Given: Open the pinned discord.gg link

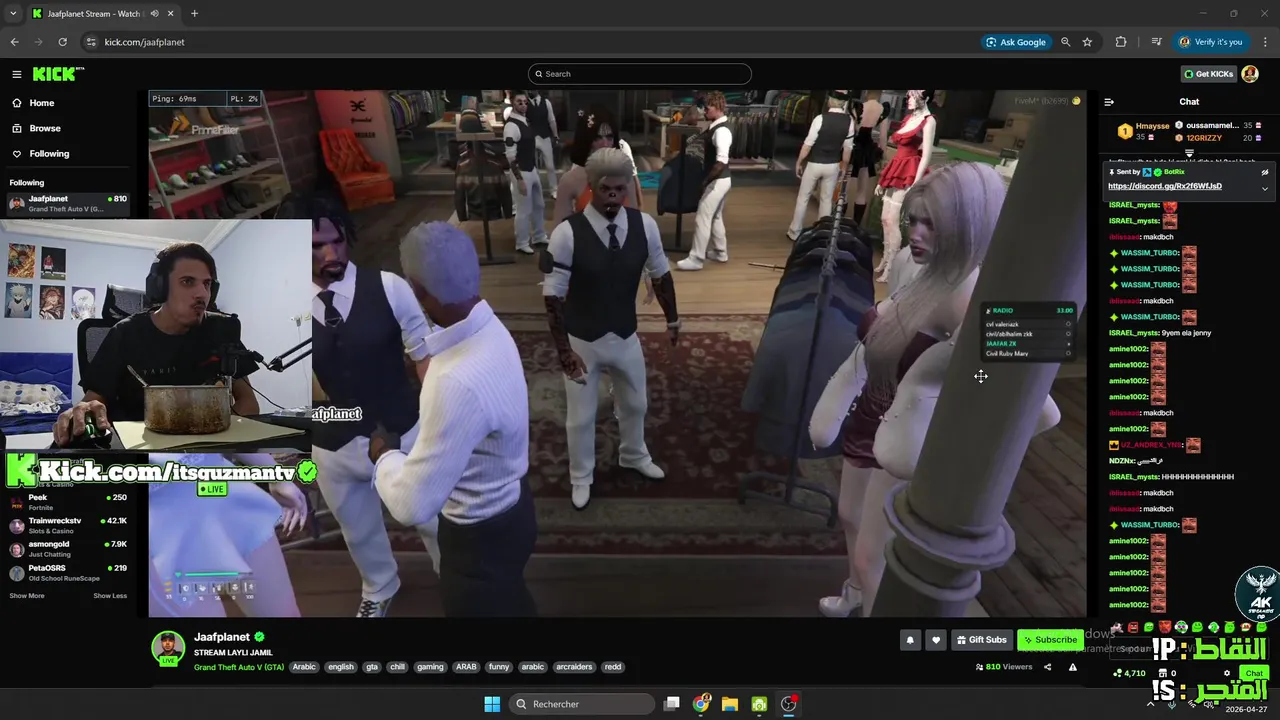Looking at the screenshot, I should click(1165, 186).
